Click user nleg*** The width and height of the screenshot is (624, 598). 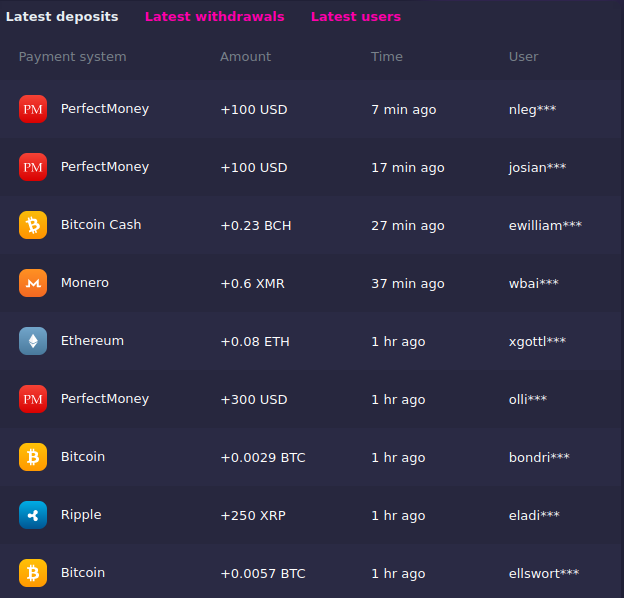[532, 110]
